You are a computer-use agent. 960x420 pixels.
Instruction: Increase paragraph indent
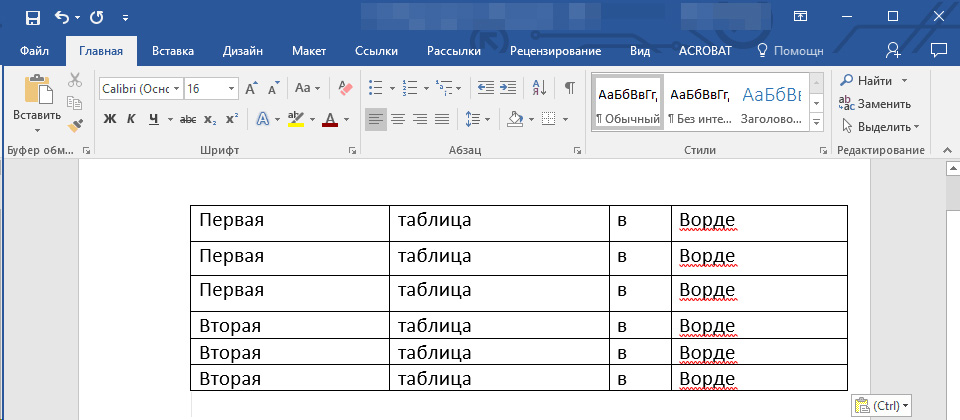coord(509,88)
